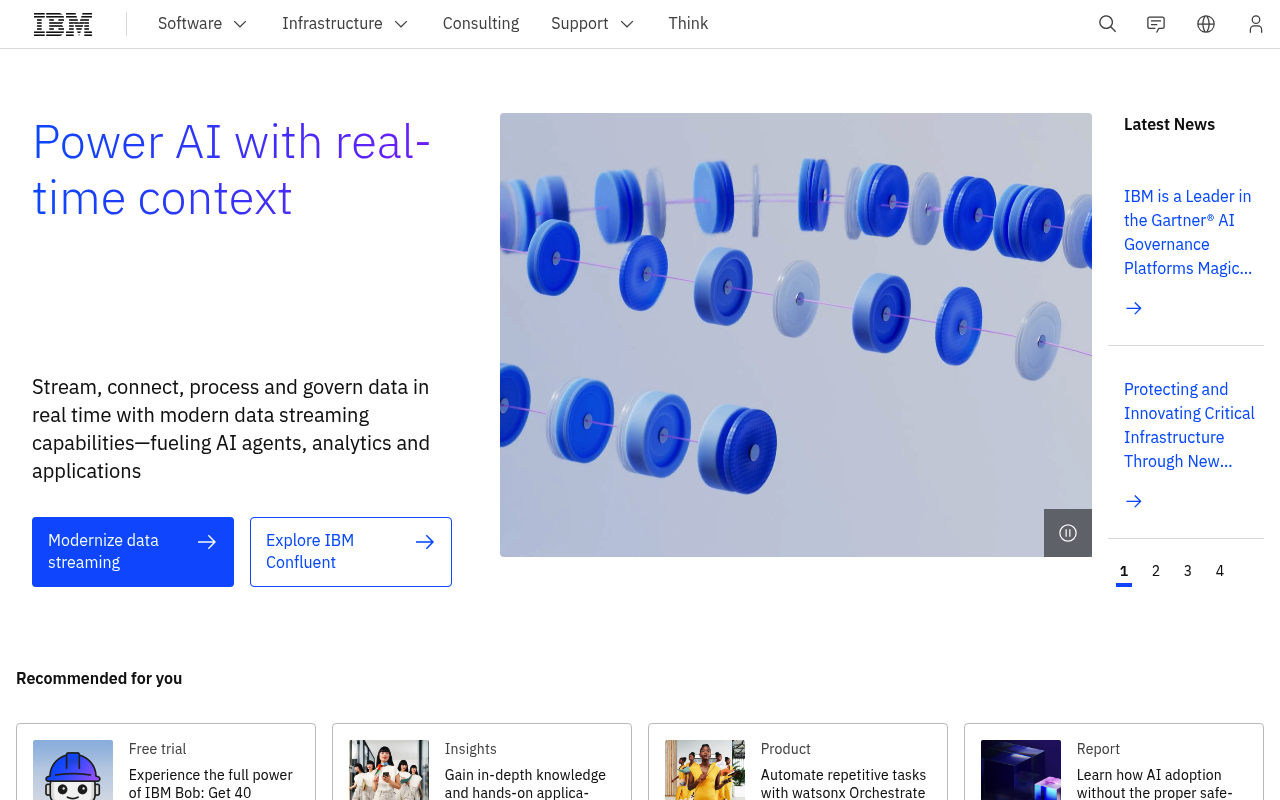Click the blue discs hero image
This screenshot has height=800, width=1280.
(796, 335)
